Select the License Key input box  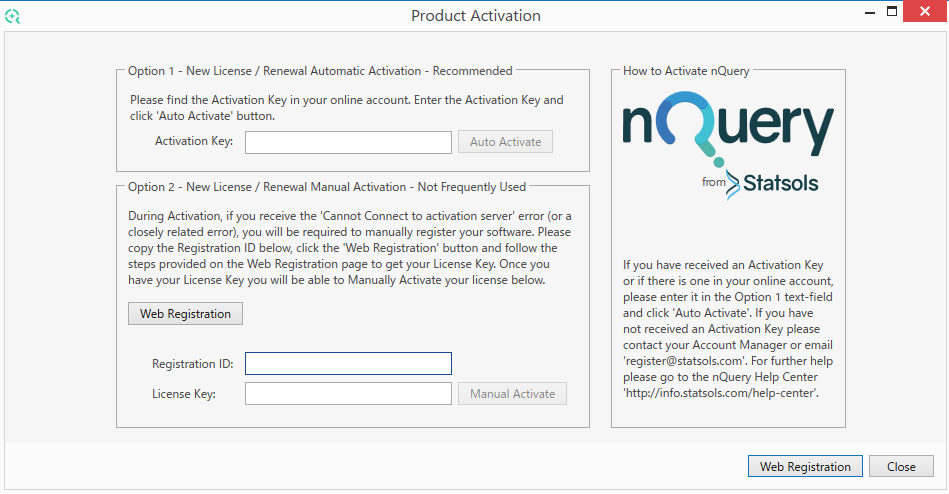point(348,394)
